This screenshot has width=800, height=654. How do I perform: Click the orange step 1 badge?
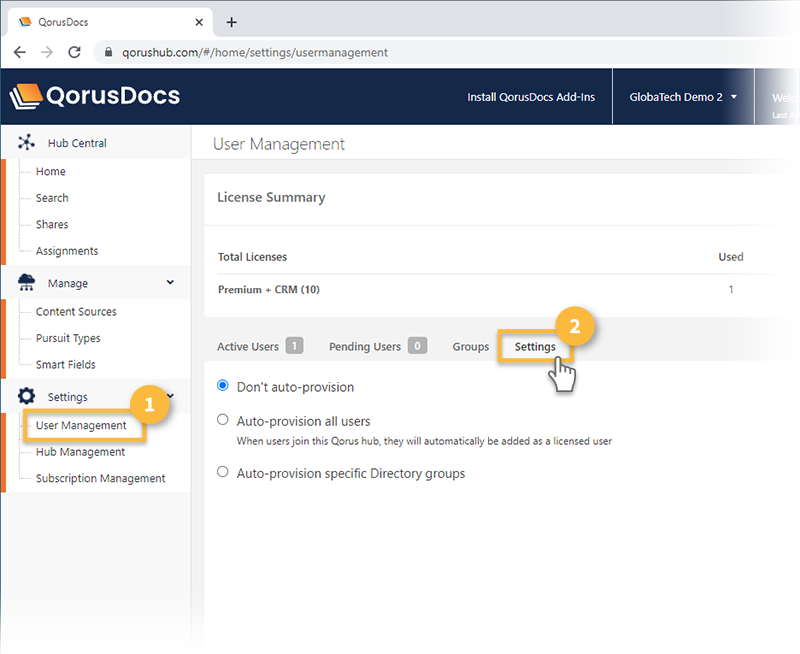(x=150, y=405)
